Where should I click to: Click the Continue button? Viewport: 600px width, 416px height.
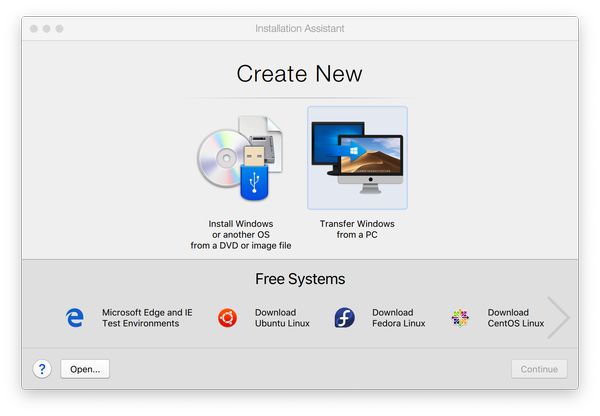click(x=539, y=369)
